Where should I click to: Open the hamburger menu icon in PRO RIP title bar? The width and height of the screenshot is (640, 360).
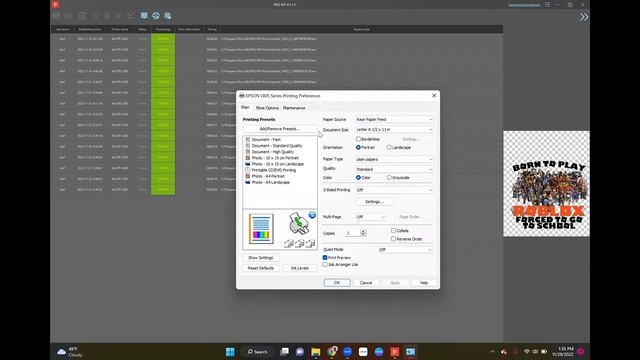[547, 4]
